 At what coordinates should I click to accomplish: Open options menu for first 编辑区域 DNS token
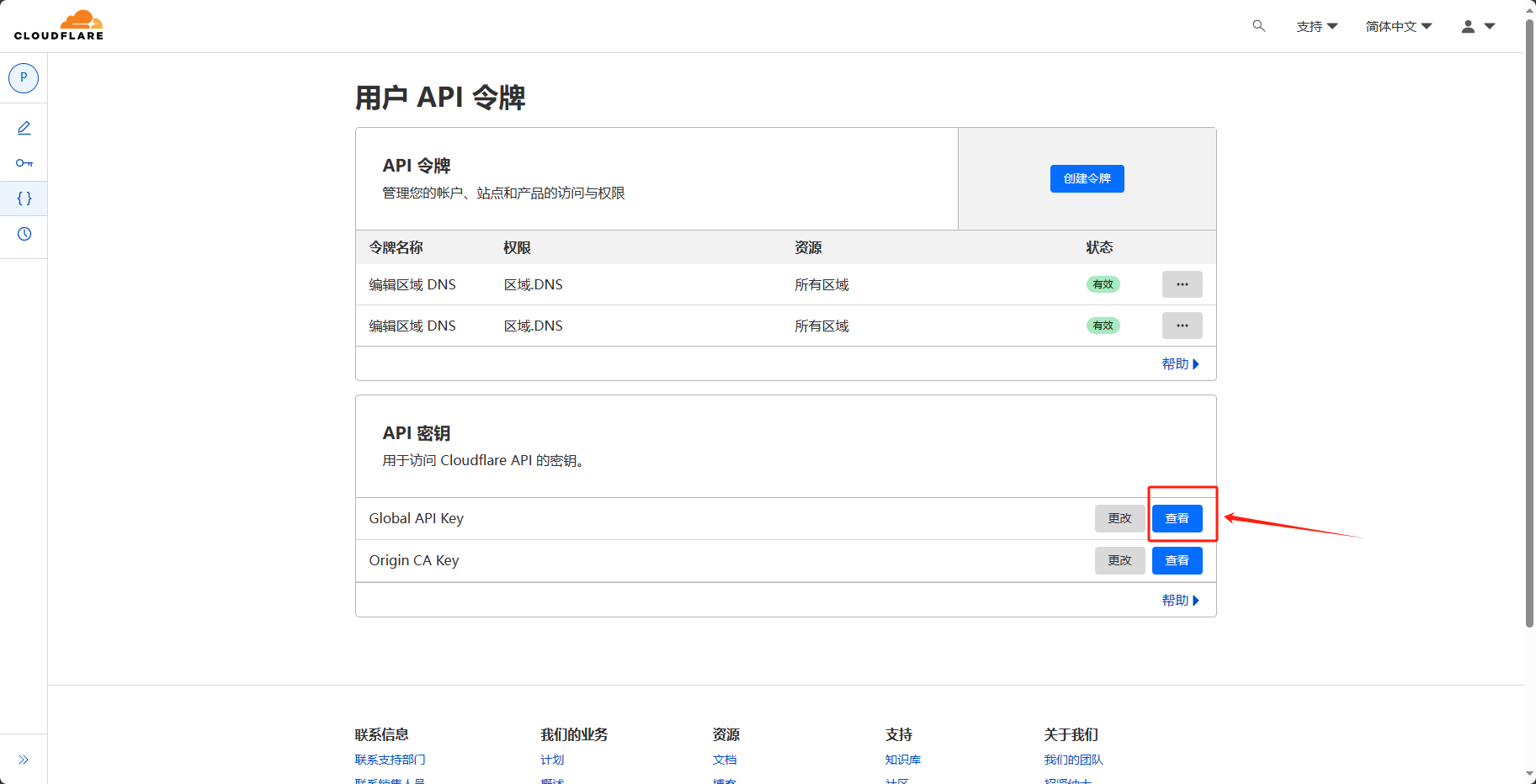click(x=1182, y=284)
